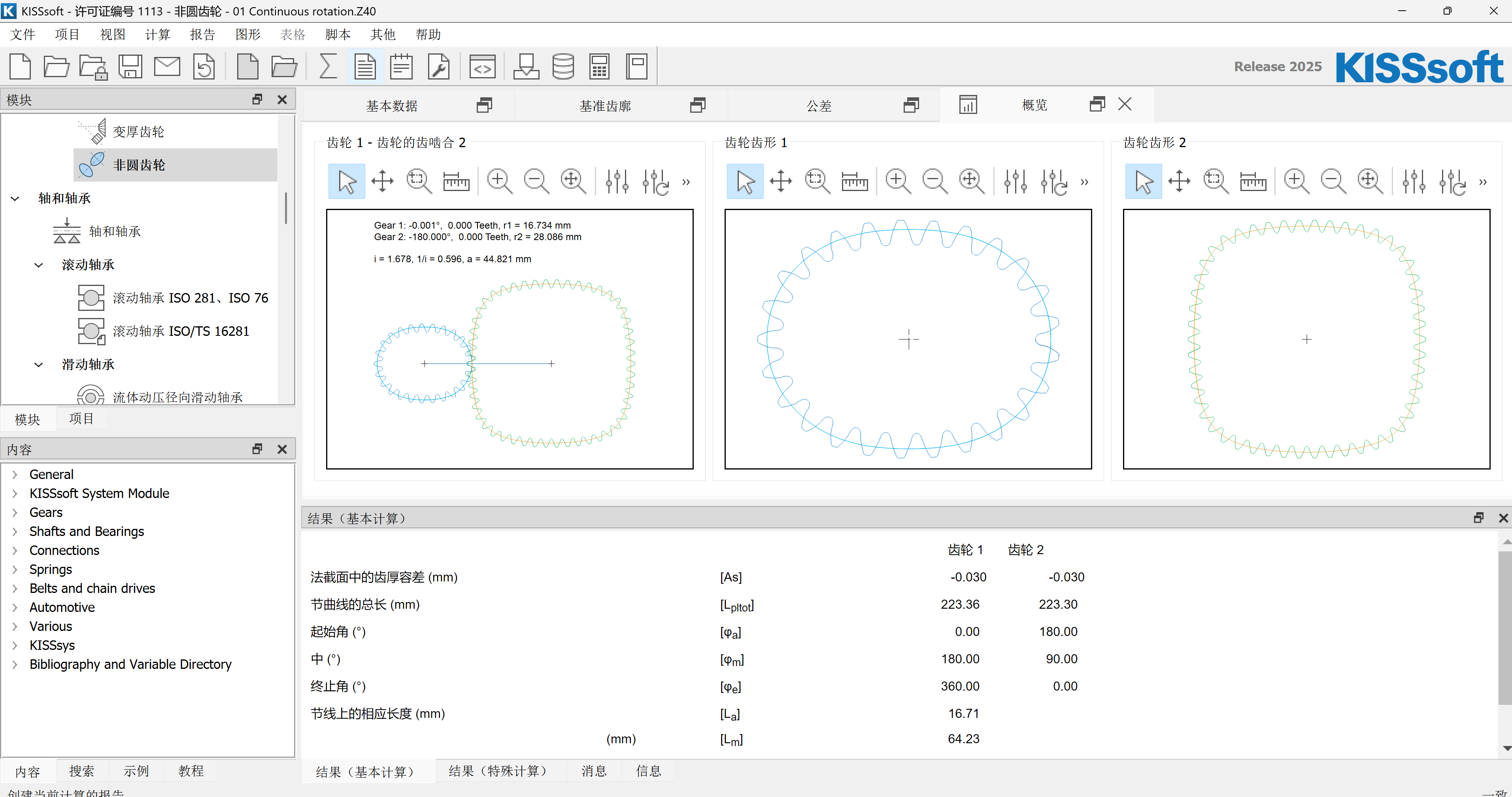Open the 文件 menu
The width and height of the screenshot is (1512, 797).
click(23, 35)
